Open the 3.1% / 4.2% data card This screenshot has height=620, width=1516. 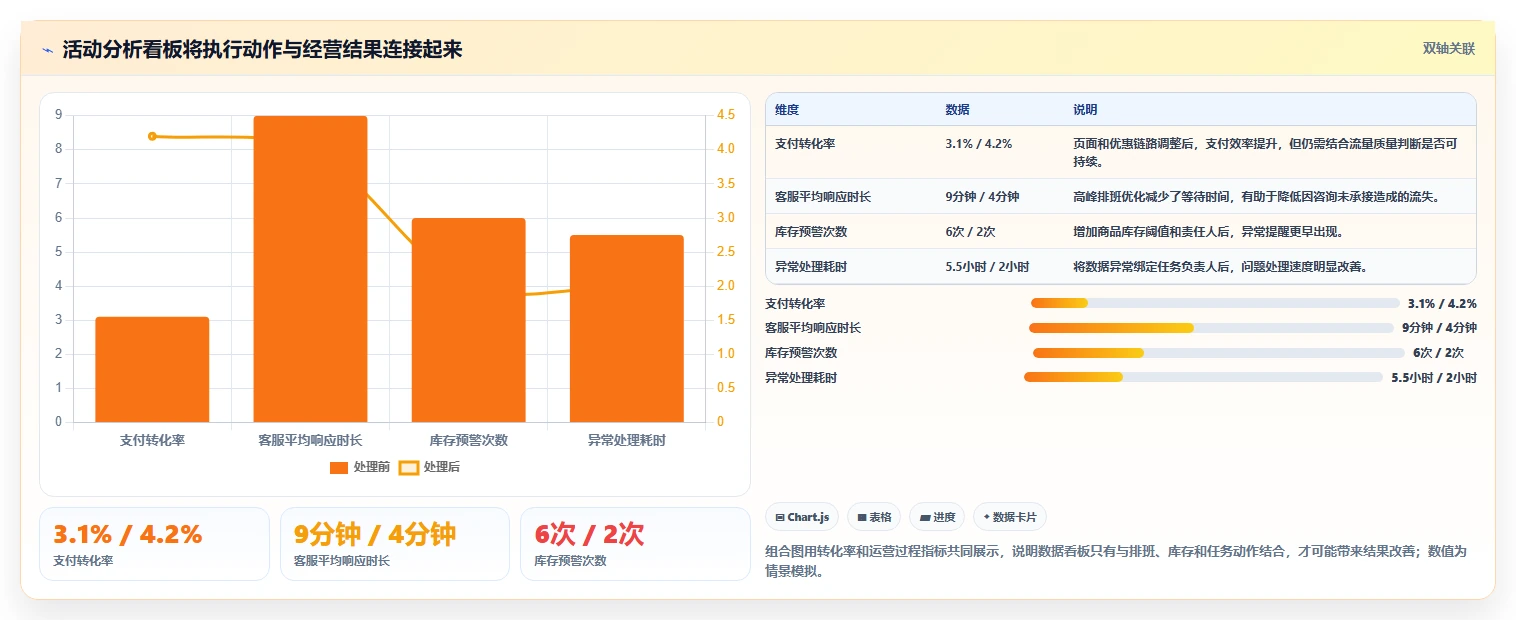[154, 544]
